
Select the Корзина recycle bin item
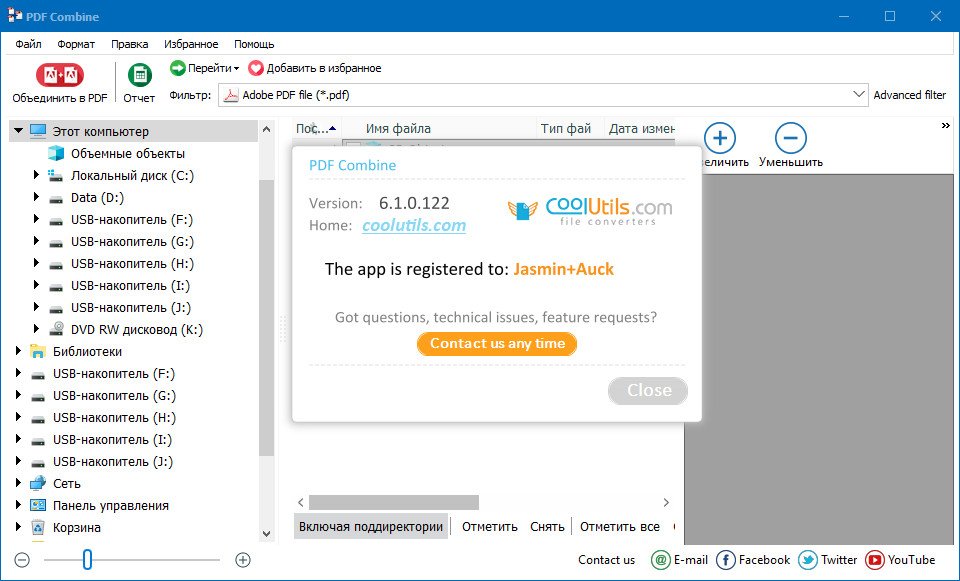pos(77,528)
